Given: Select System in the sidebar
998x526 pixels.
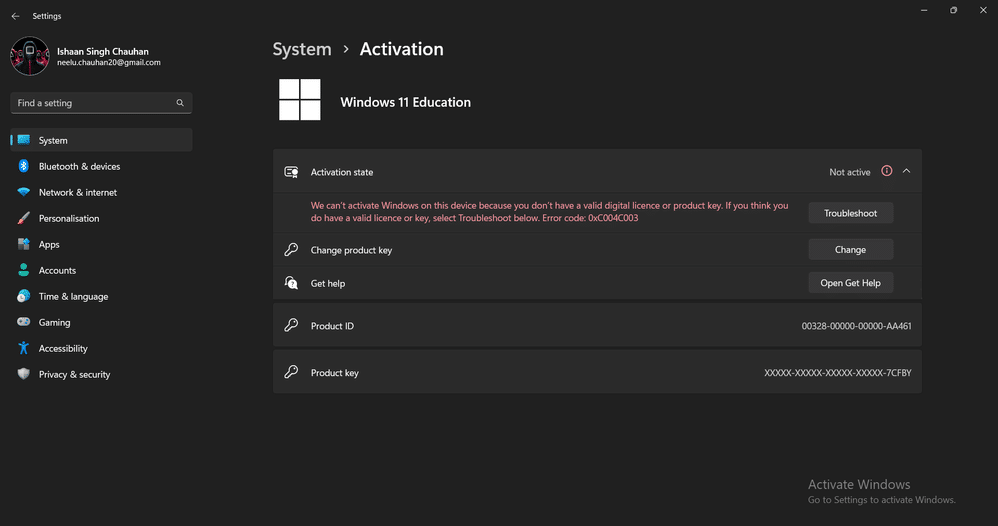Looking at the screenshot, I should 101,140.
